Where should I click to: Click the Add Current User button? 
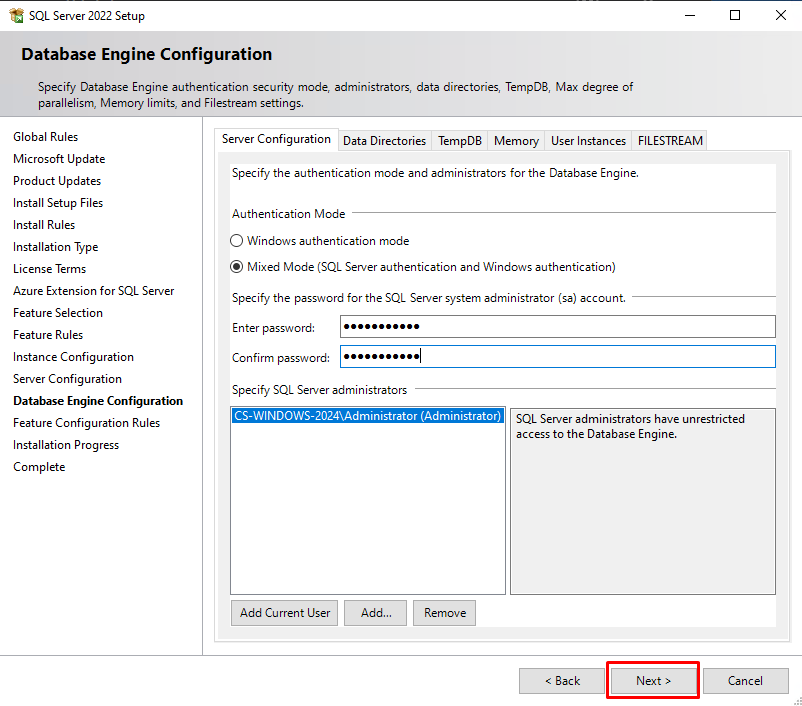(285, 613)
